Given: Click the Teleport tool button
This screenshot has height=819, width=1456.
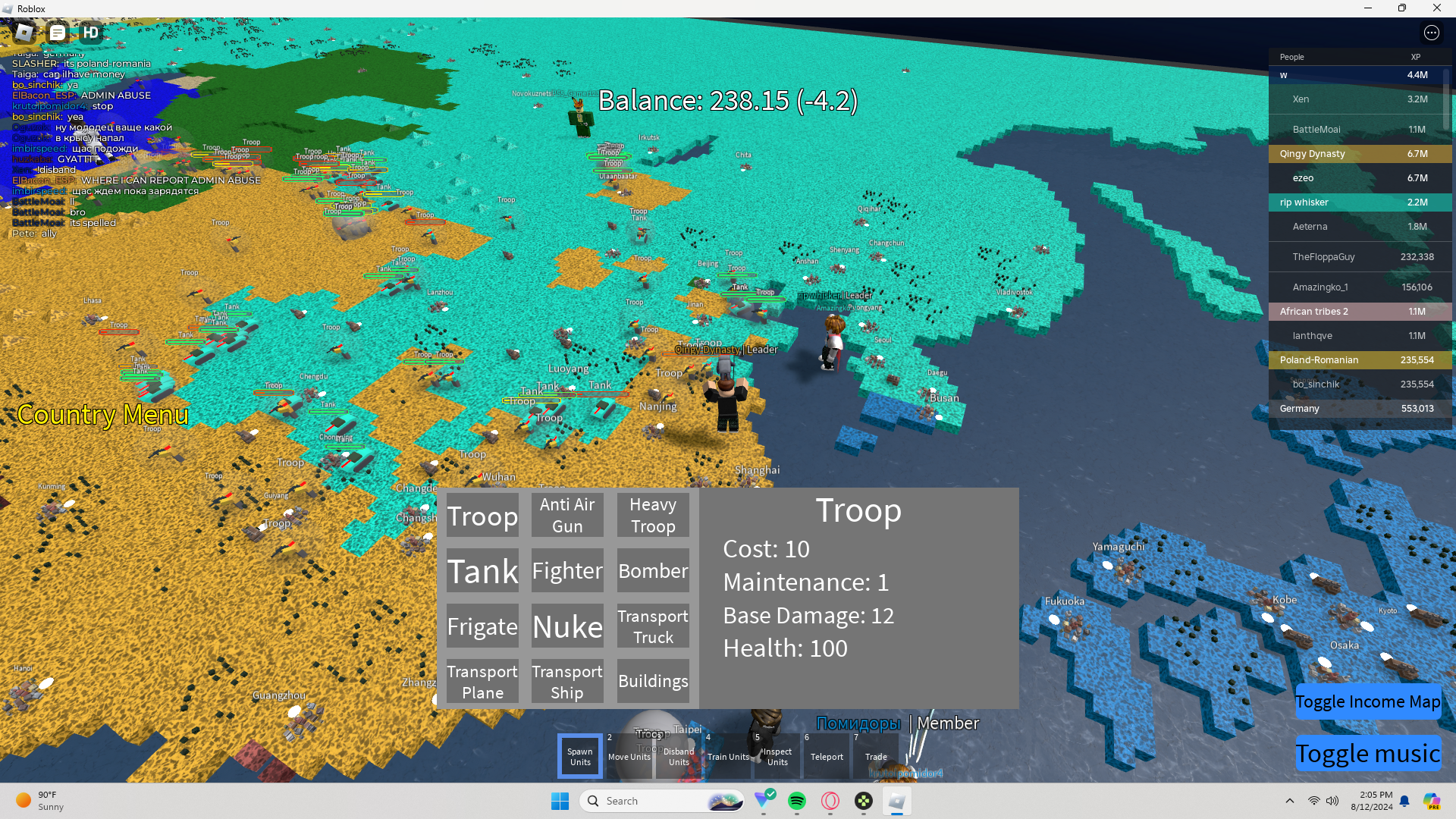Looking at the screenshot, I should 827,756.
